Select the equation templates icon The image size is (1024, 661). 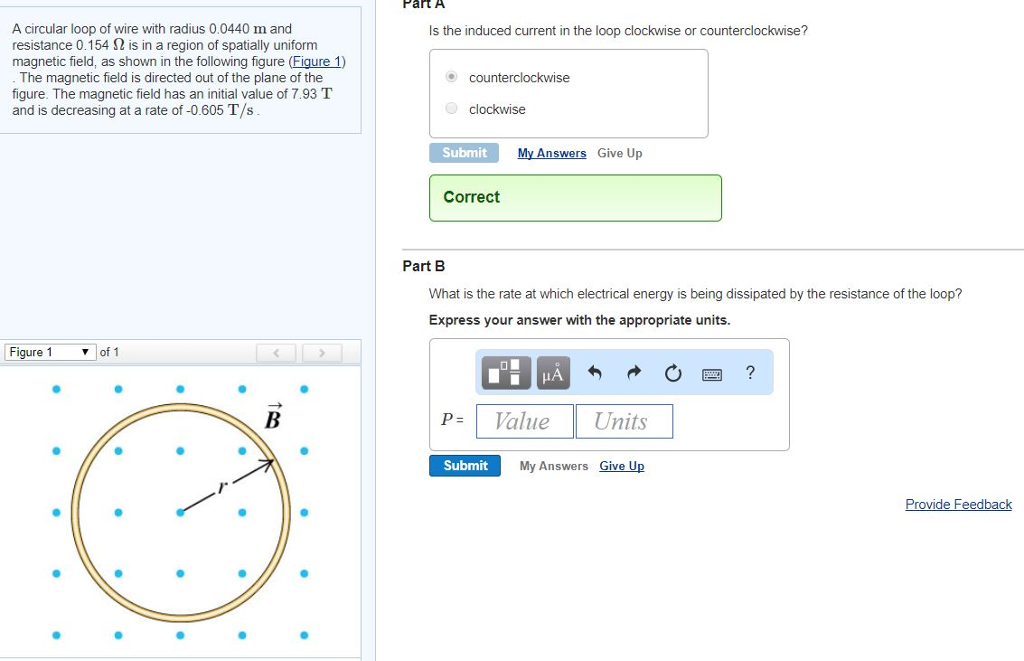(506, 373)
